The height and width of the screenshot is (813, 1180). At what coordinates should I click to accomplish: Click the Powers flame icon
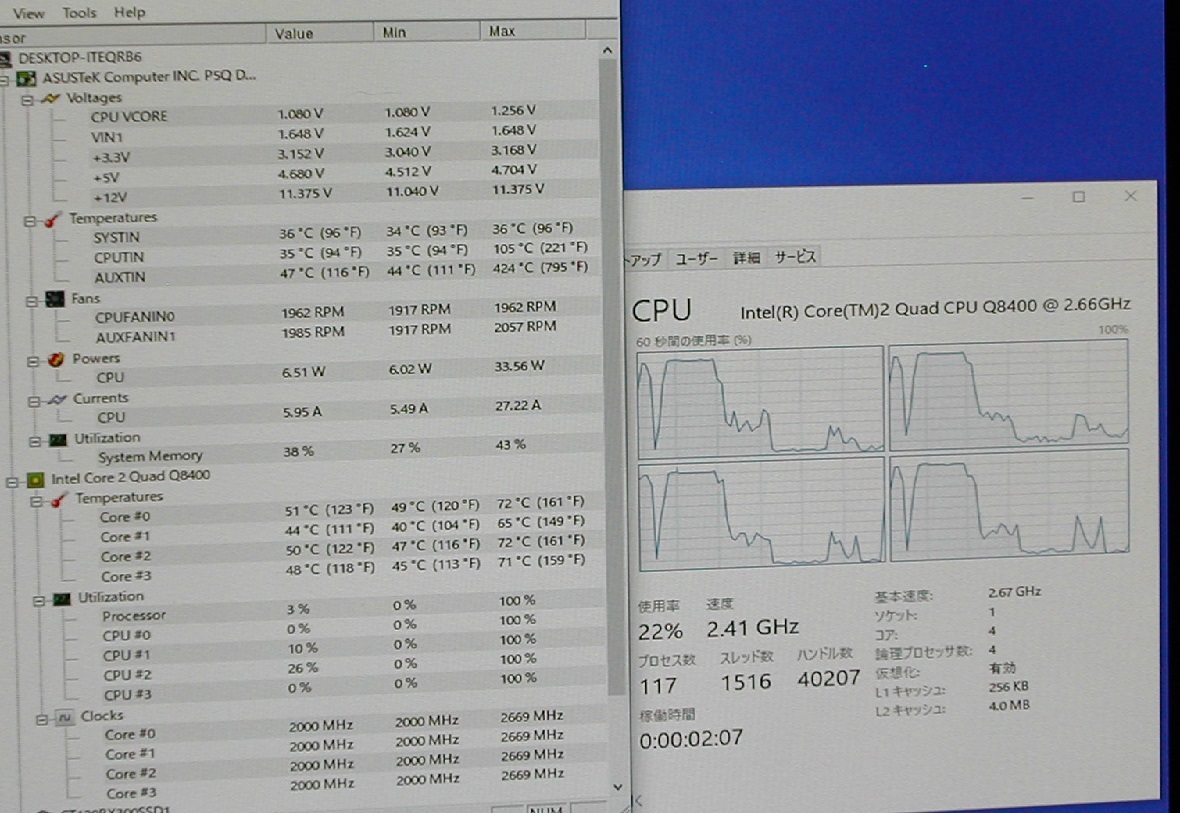[x=56, y=360]
